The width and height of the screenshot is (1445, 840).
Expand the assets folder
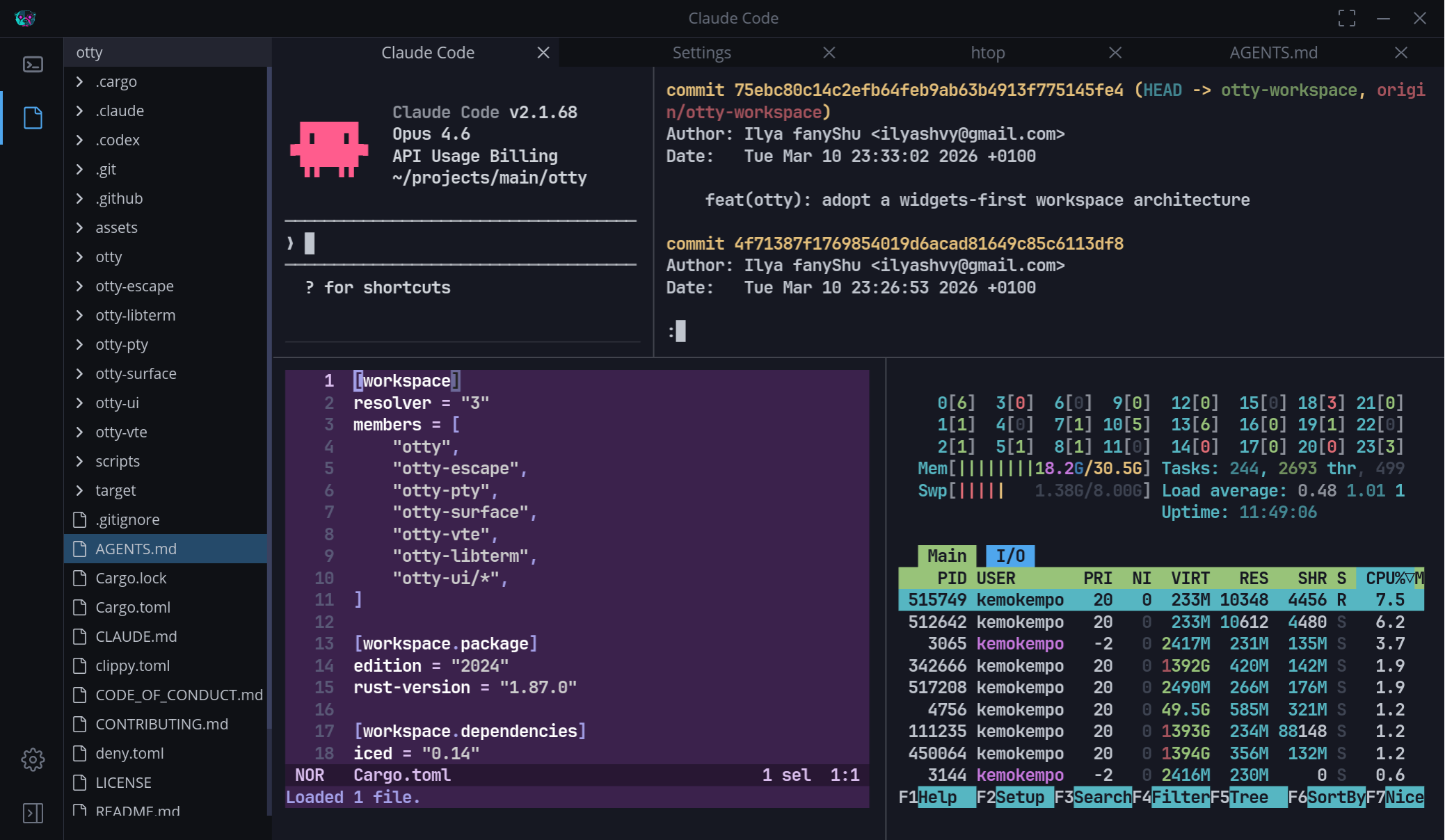[x=166, y=227]
